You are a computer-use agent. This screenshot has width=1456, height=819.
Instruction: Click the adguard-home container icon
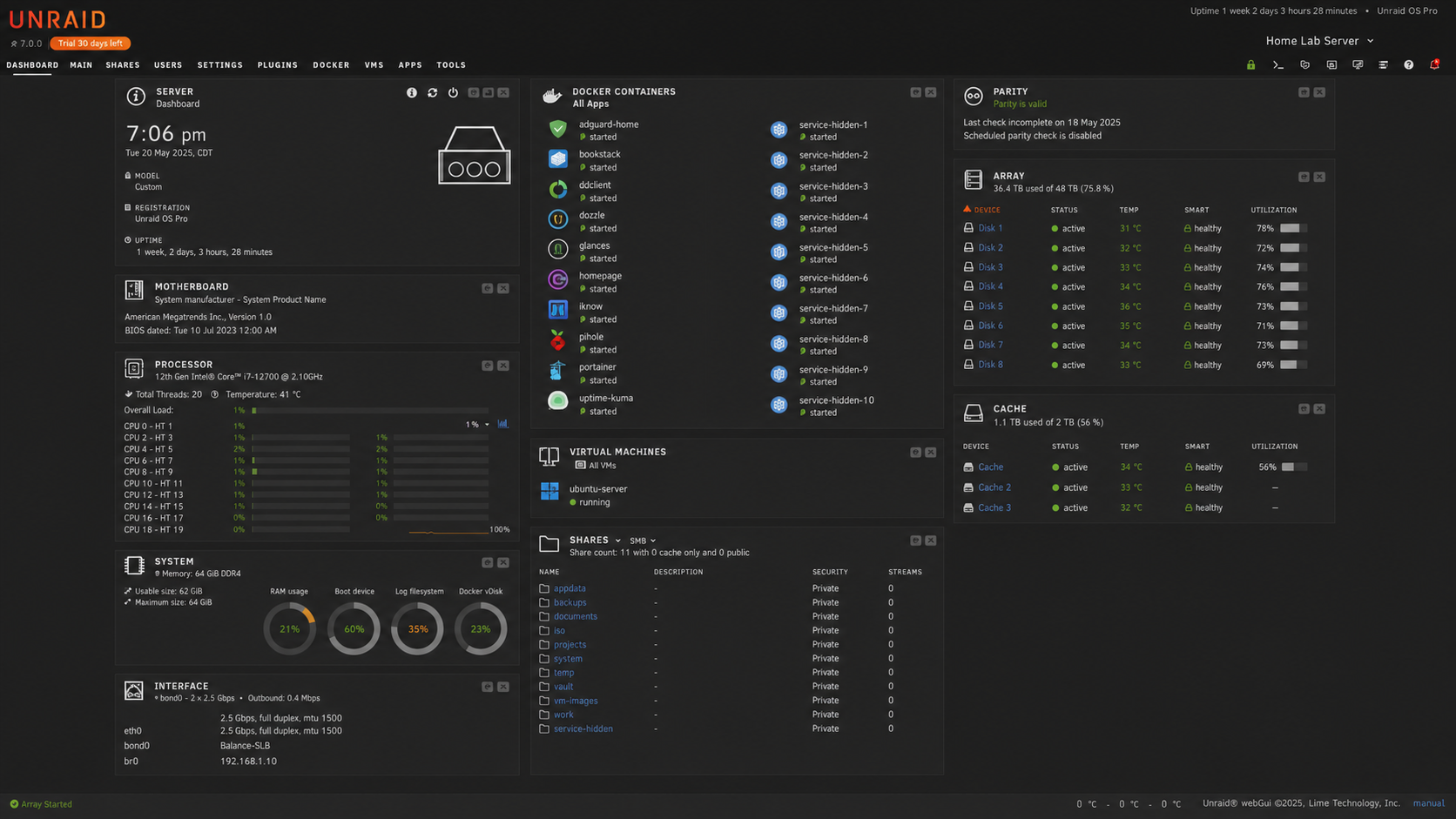click(558, 129)
